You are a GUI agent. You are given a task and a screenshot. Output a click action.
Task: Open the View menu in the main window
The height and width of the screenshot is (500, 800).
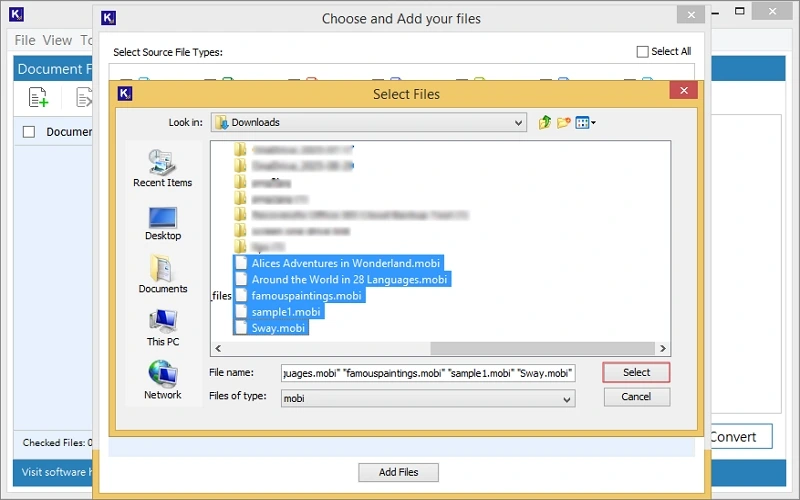[x=57, y=40]
